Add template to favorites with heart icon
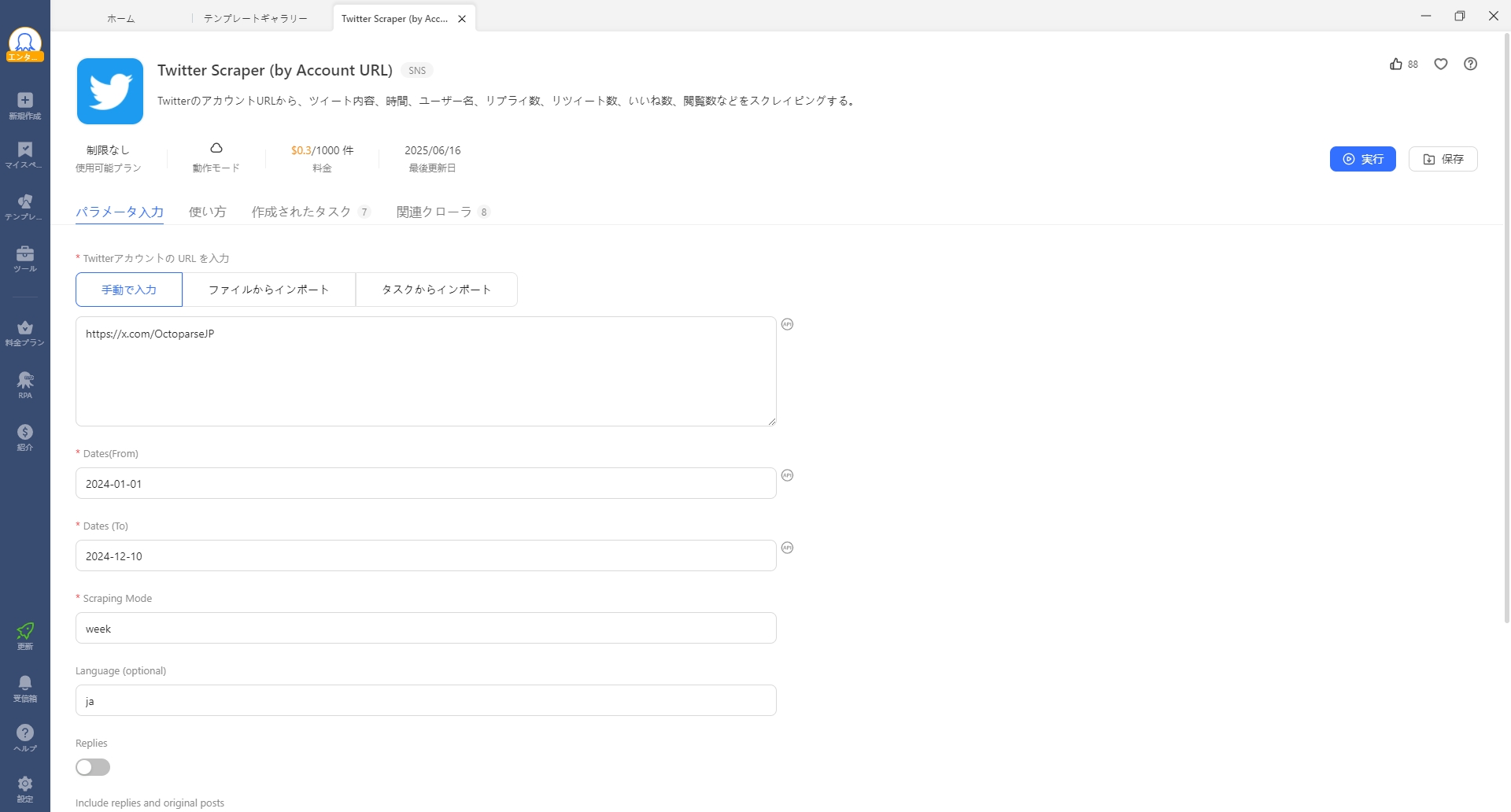Viewport: 1511px width, 812px height. (x=1441, y=65)
